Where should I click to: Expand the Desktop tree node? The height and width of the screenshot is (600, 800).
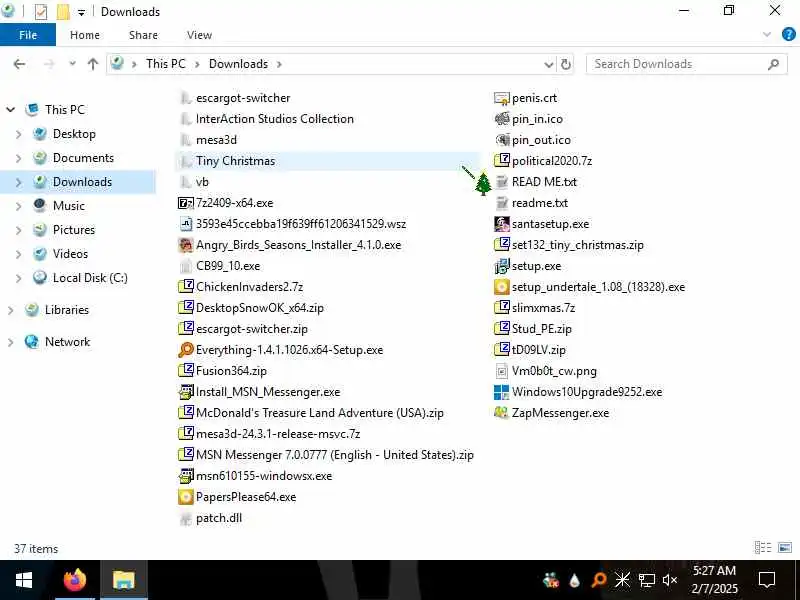pyautogui.click(x=19, y=134)
